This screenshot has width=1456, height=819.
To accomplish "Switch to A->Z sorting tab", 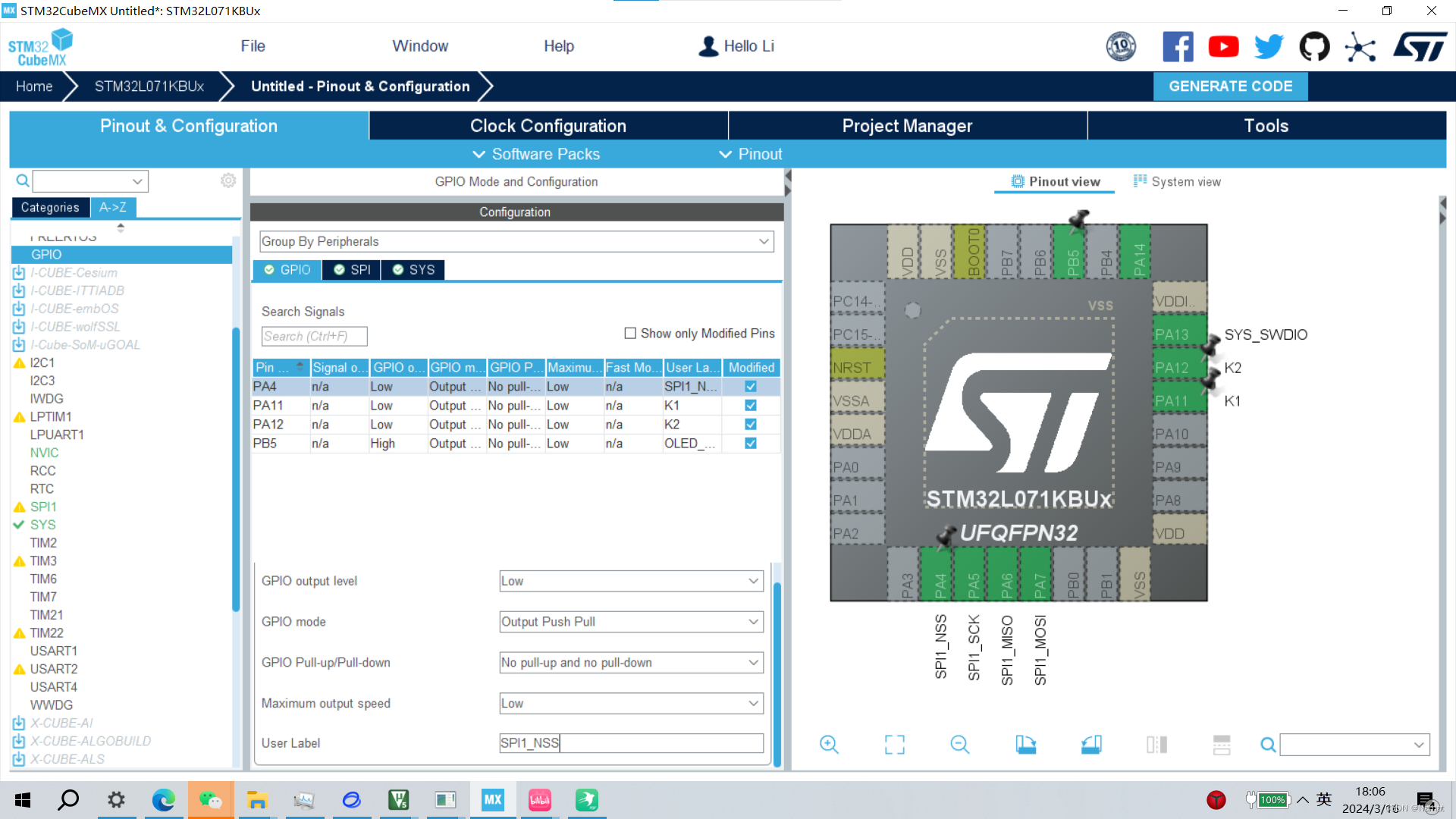I will pyautogui.click(x=113, y=207).
